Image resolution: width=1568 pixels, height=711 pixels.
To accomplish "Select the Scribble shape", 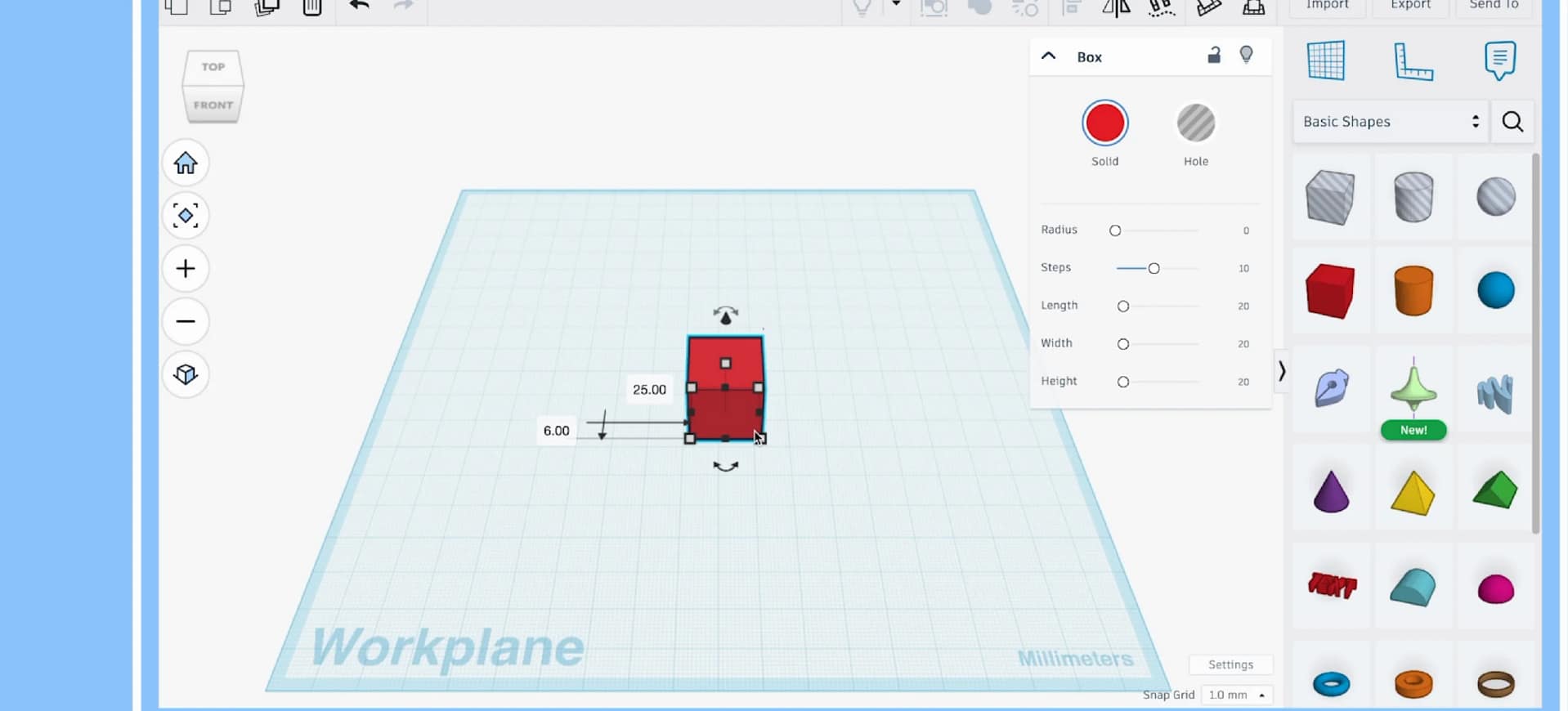I will 1330,387.
